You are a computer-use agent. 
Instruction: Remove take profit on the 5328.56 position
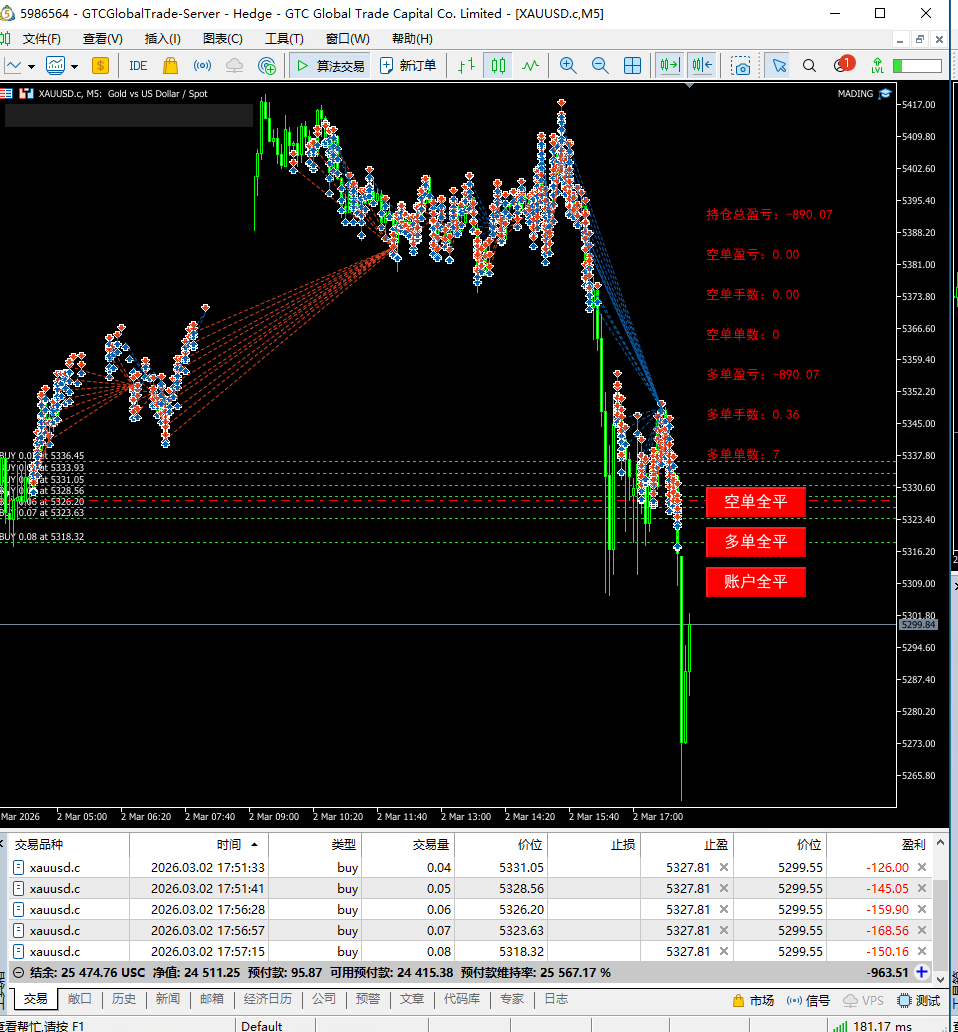(x=724, y=889)
